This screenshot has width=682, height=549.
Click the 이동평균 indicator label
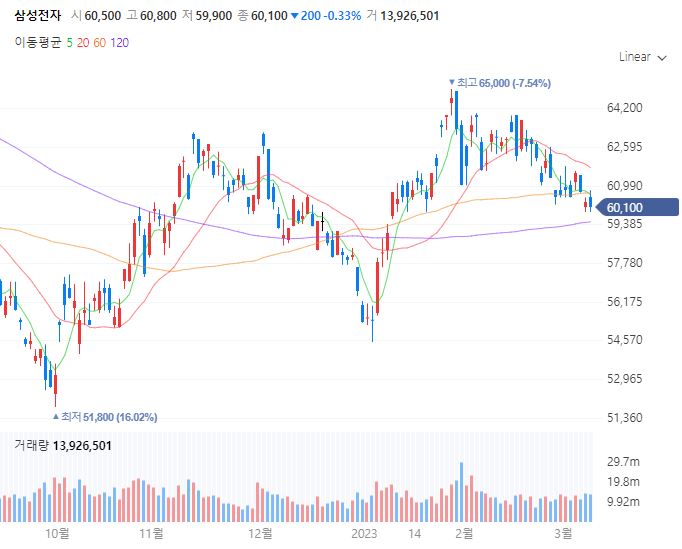pyautogui.click(x=38, y=42)
